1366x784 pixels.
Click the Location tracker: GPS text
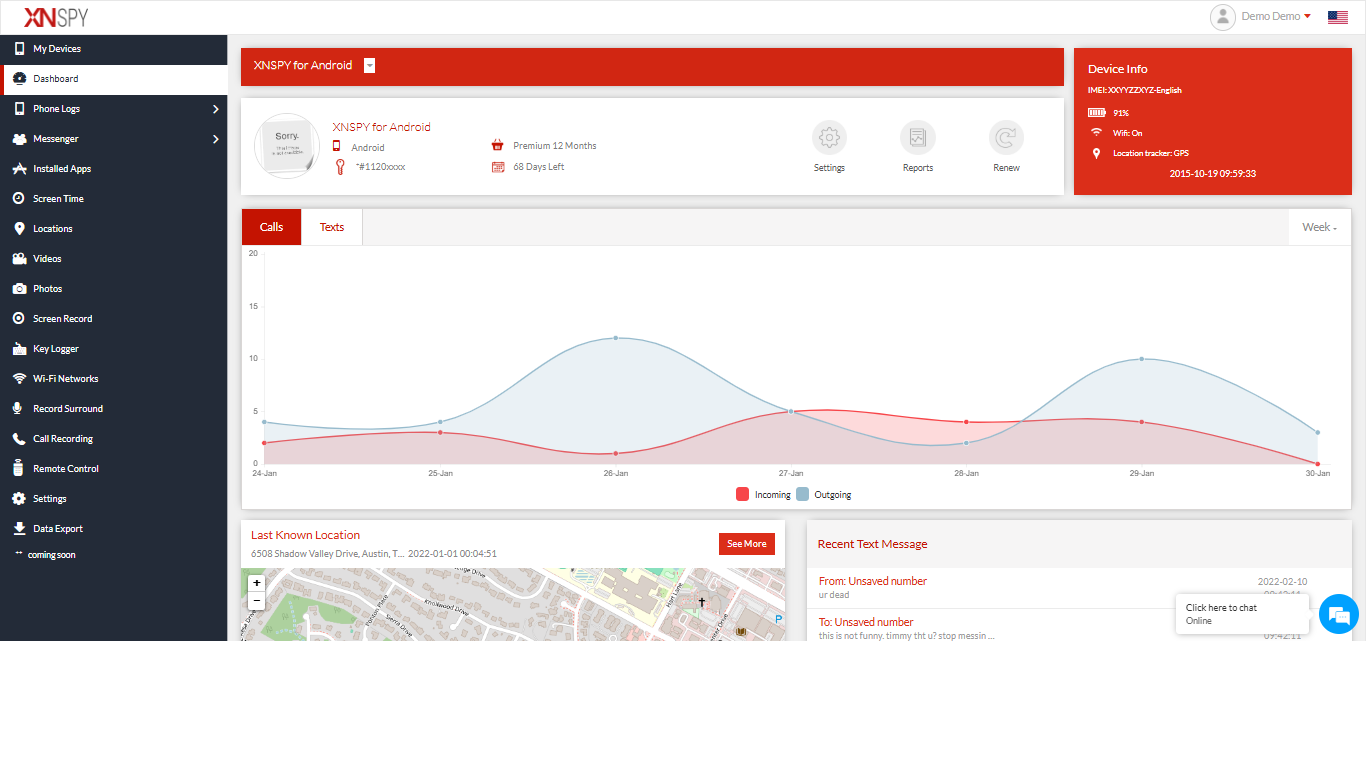point(1151,153)
